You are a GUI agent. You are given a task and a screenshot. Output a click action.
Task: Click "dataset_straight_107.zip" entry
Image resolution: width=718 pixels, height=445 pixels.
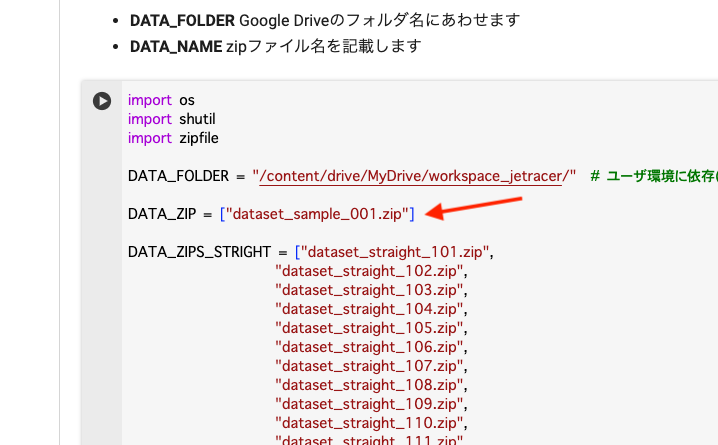point(369,366)
